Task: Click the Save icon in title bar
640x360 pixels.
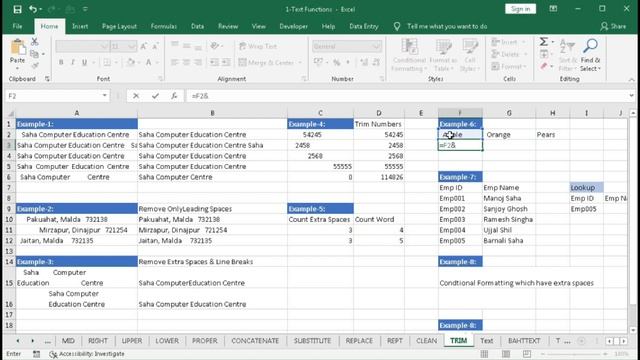Action: 17,9
